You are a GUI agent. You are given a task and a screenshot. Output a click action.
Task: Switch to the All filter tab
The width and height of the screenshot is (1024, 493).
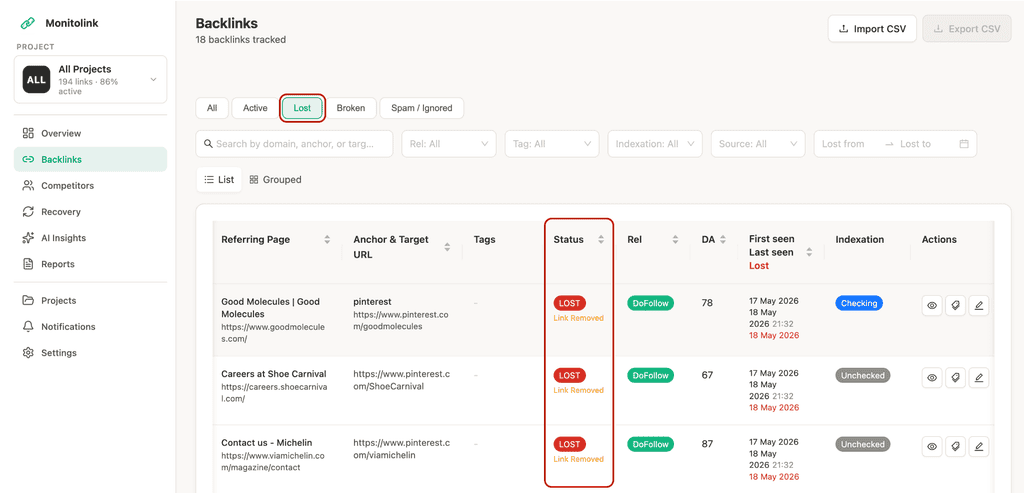[x=212, y=108]
